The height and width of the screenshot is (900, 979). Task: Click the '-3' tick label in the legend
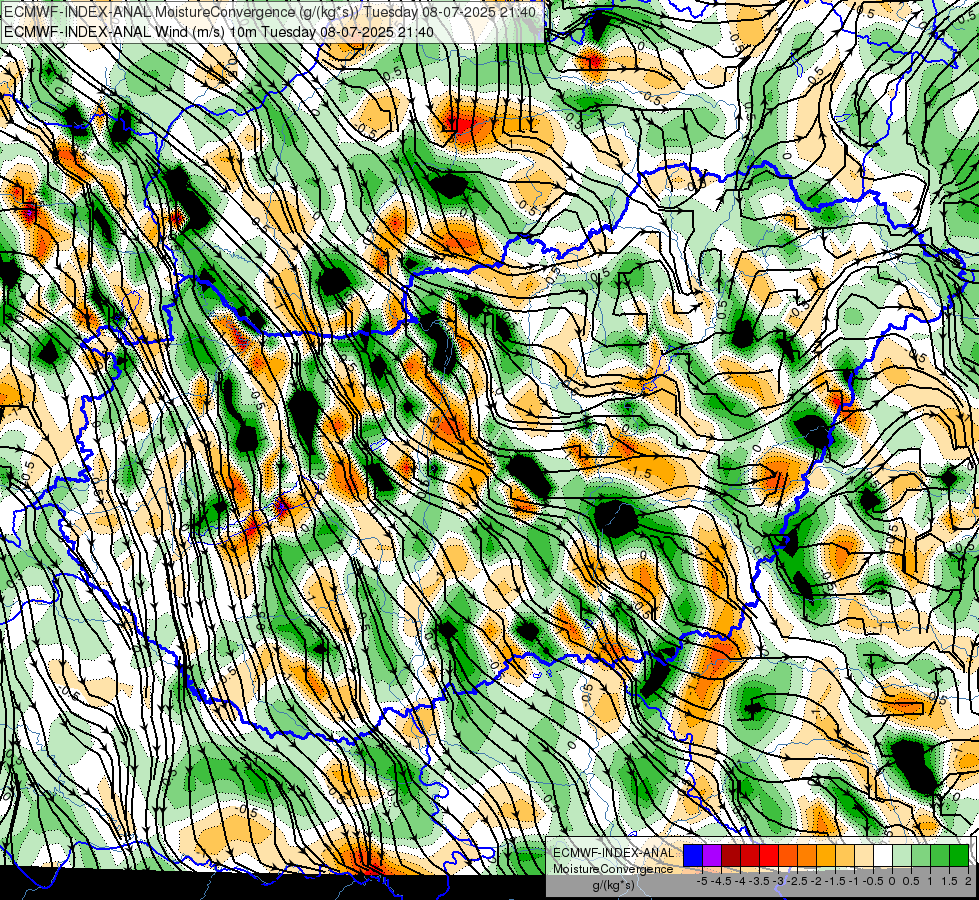pos(779,881)
